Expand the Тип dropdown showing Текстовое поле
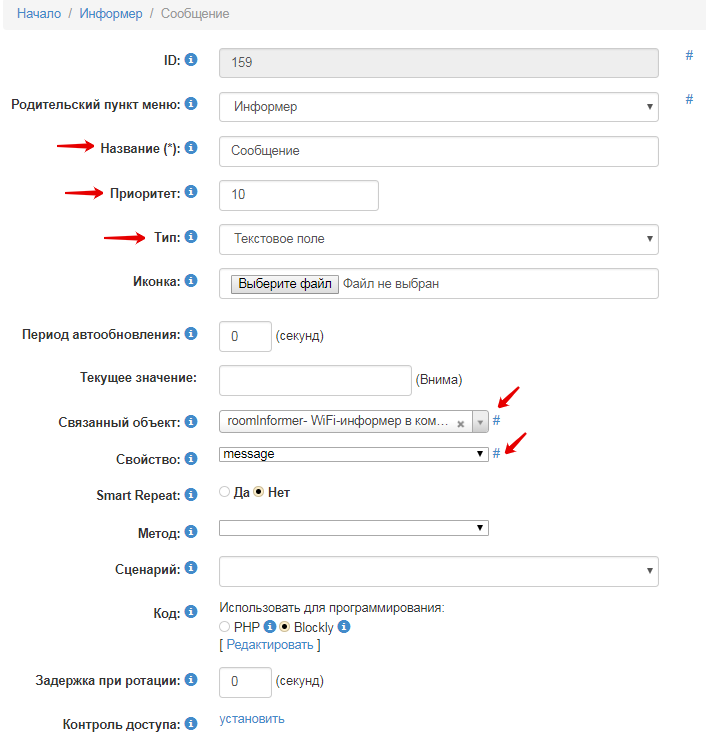Image resolution: width=706 pixels, height=736 pixels. [438, 239]
